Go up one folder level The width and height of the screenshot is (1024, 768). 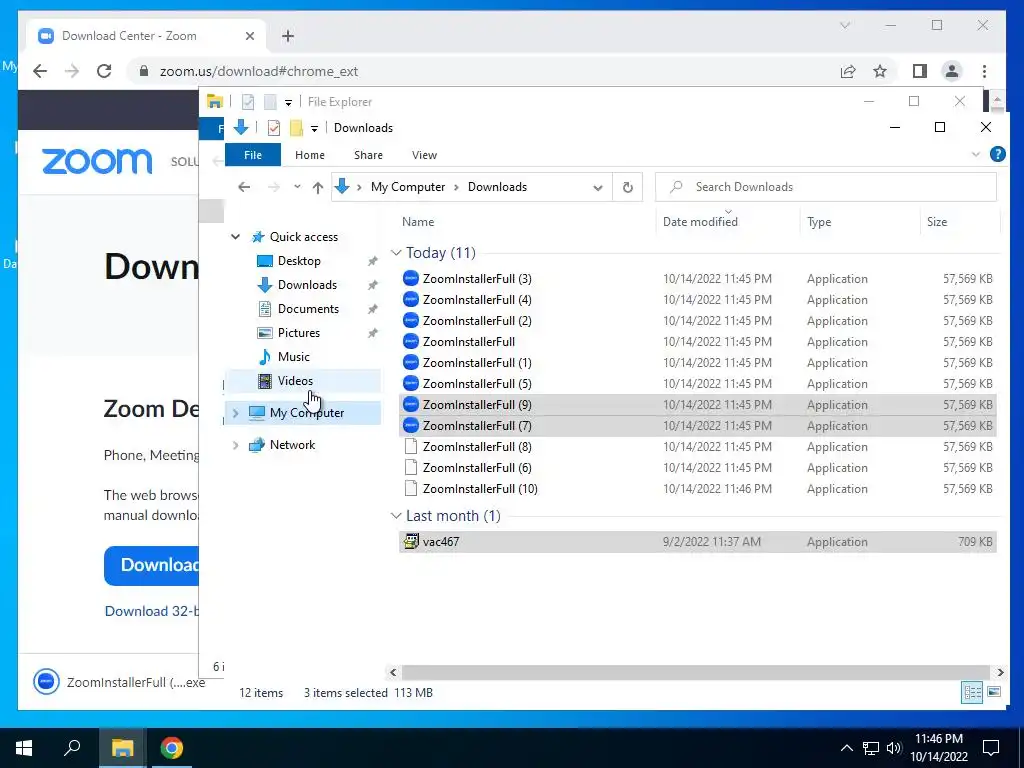pyautogui.click(x=318, y=187)
